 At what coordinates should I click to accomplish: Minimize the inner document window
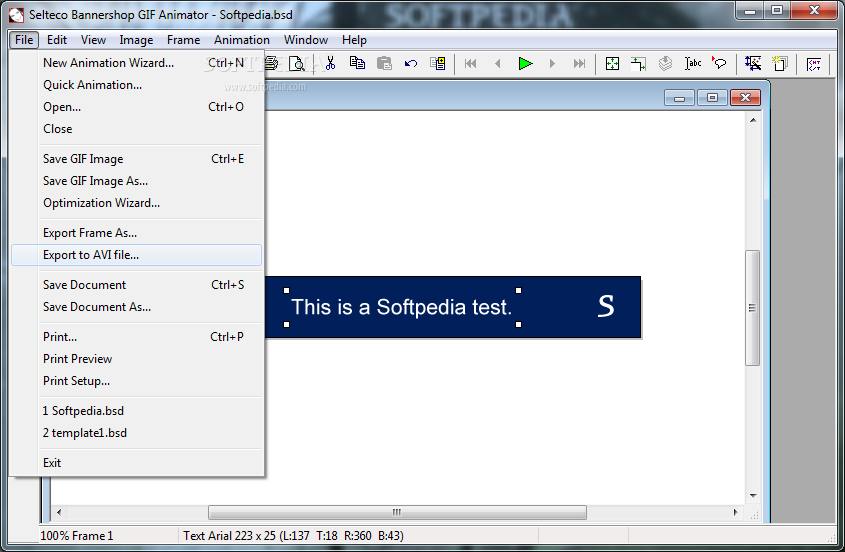click(680, 98)
